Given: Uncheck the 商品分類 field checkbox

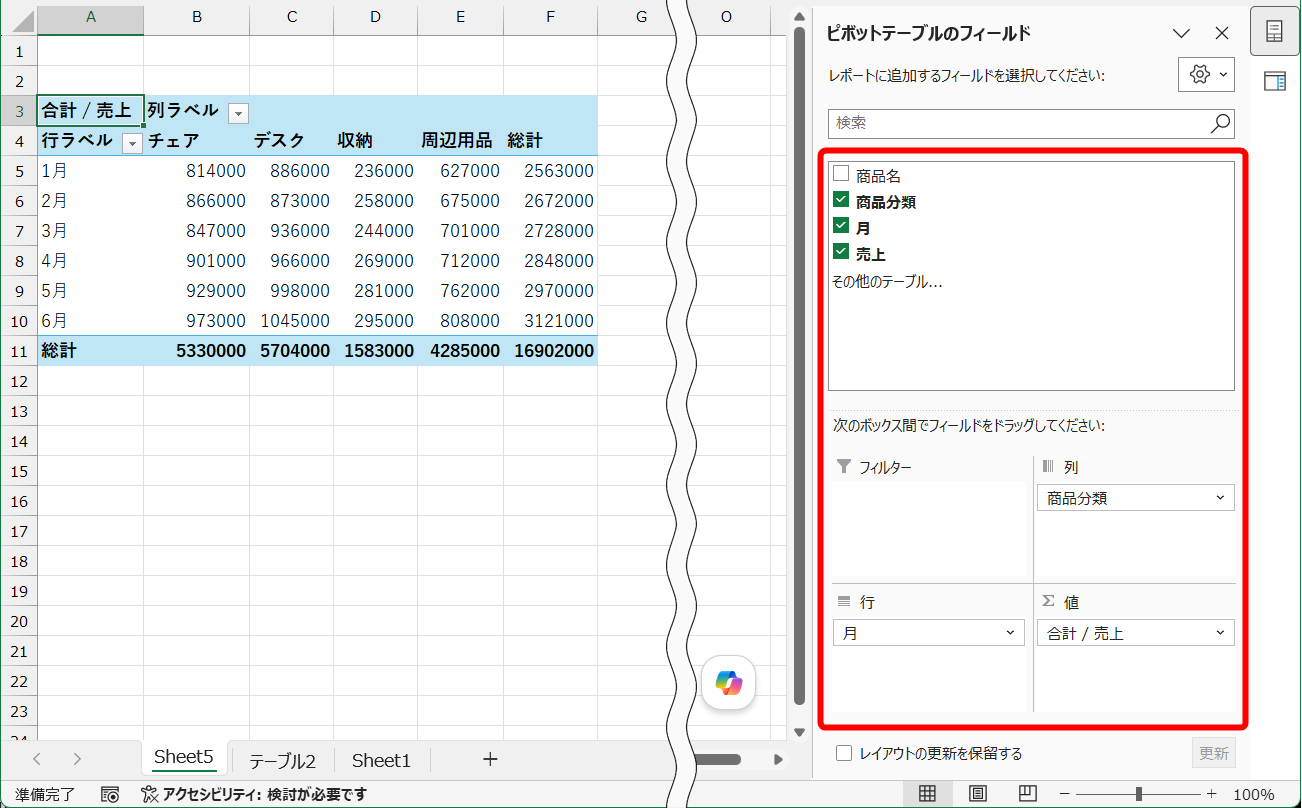Looking at the screenshot, I should pos(841,200).
